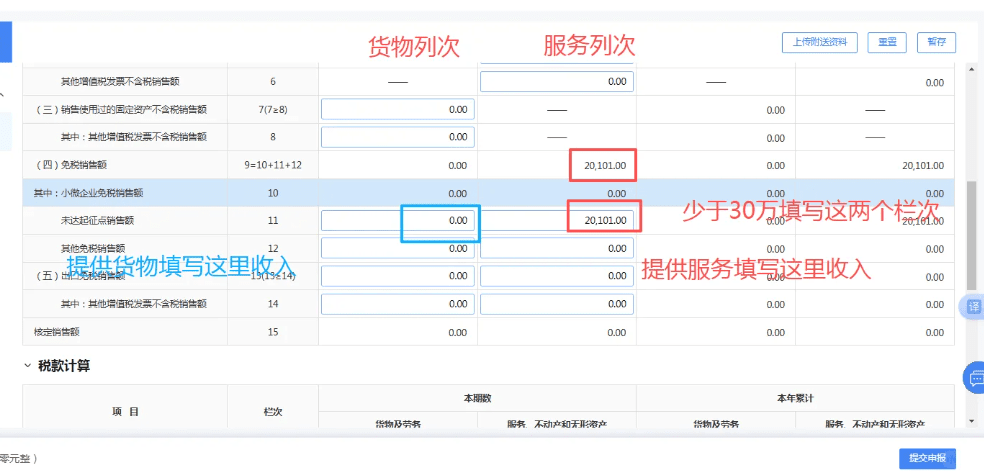
Task: Click the 9=10+11+12 formula cell
Action: (x=273, y=166)
